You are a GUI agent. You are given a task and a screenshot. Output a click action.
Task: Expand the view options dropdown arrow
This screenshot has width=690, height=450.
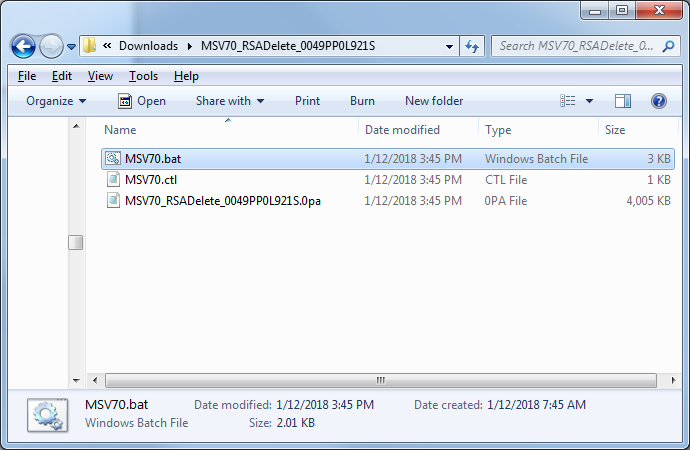pos(590,101)
